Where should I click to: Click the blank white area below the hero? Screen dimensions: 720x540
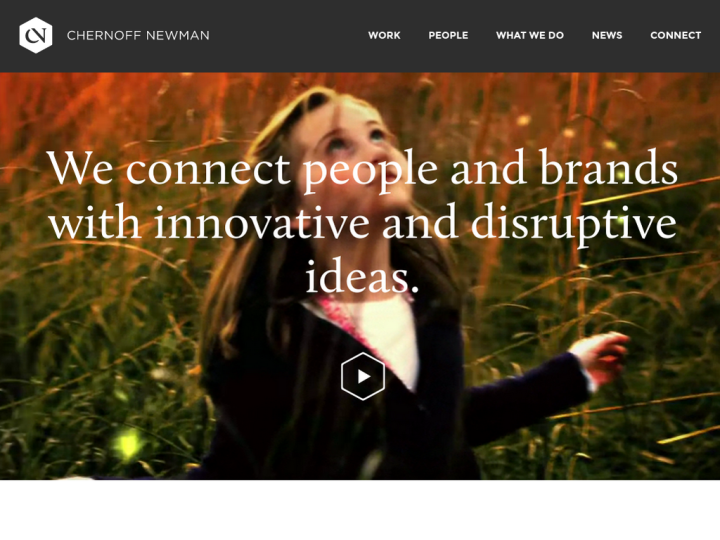360,510
